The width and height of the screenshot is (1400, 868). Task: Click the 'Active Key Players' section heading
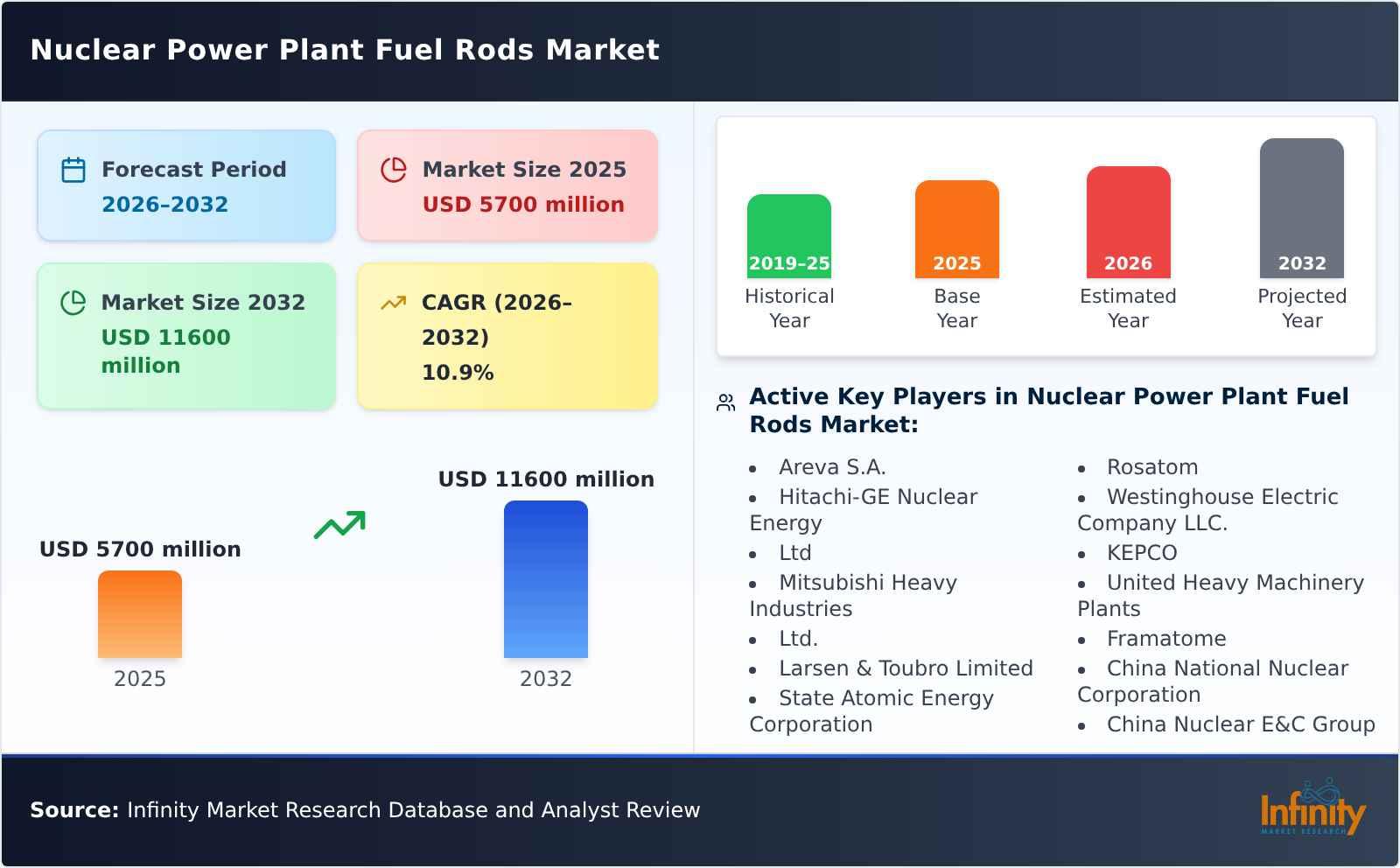1049,410
